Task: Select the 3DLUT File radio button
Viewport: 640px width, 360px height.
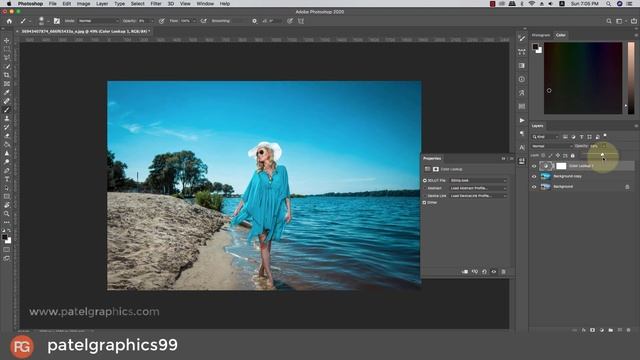Action: (424, 180)
